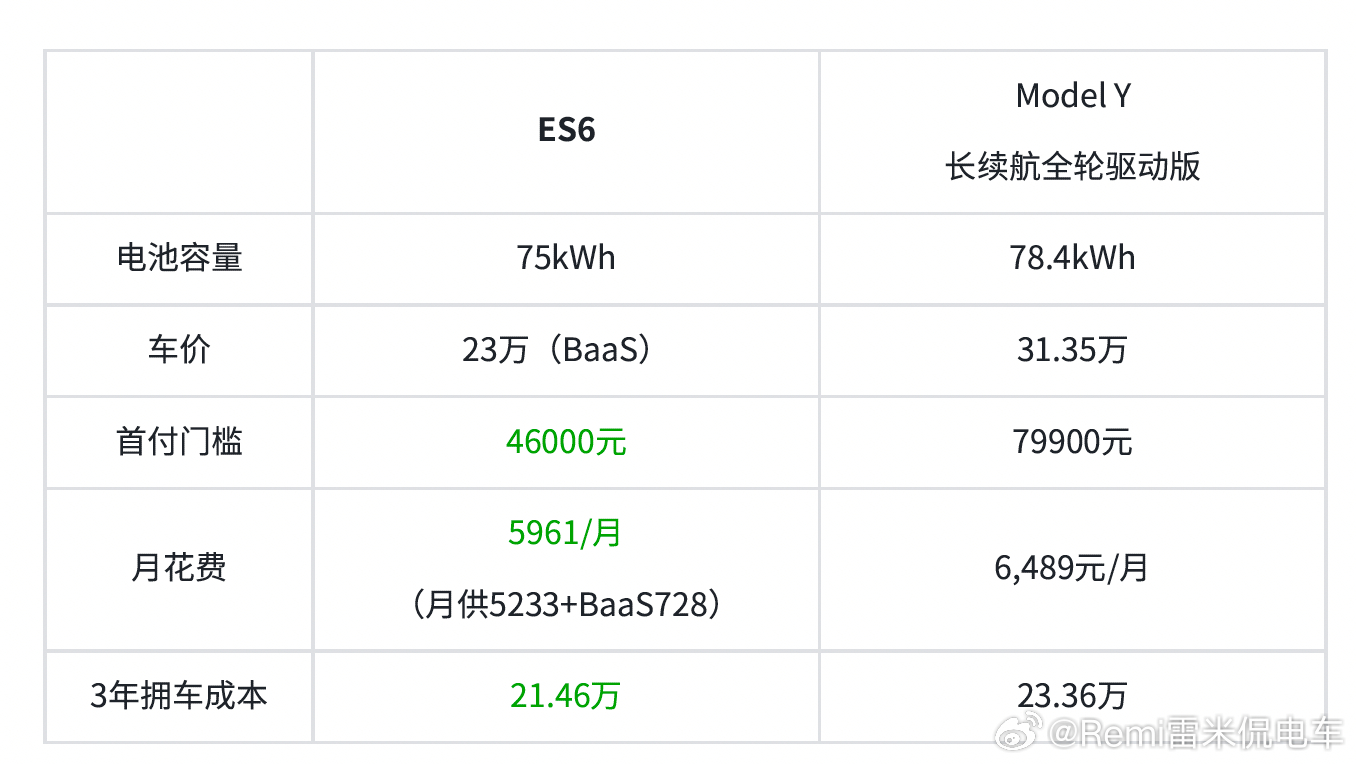Screen dimensions: 1356x764
Task: Click the 月供5233+BaaS728 breakdown text
Action: 566,605
